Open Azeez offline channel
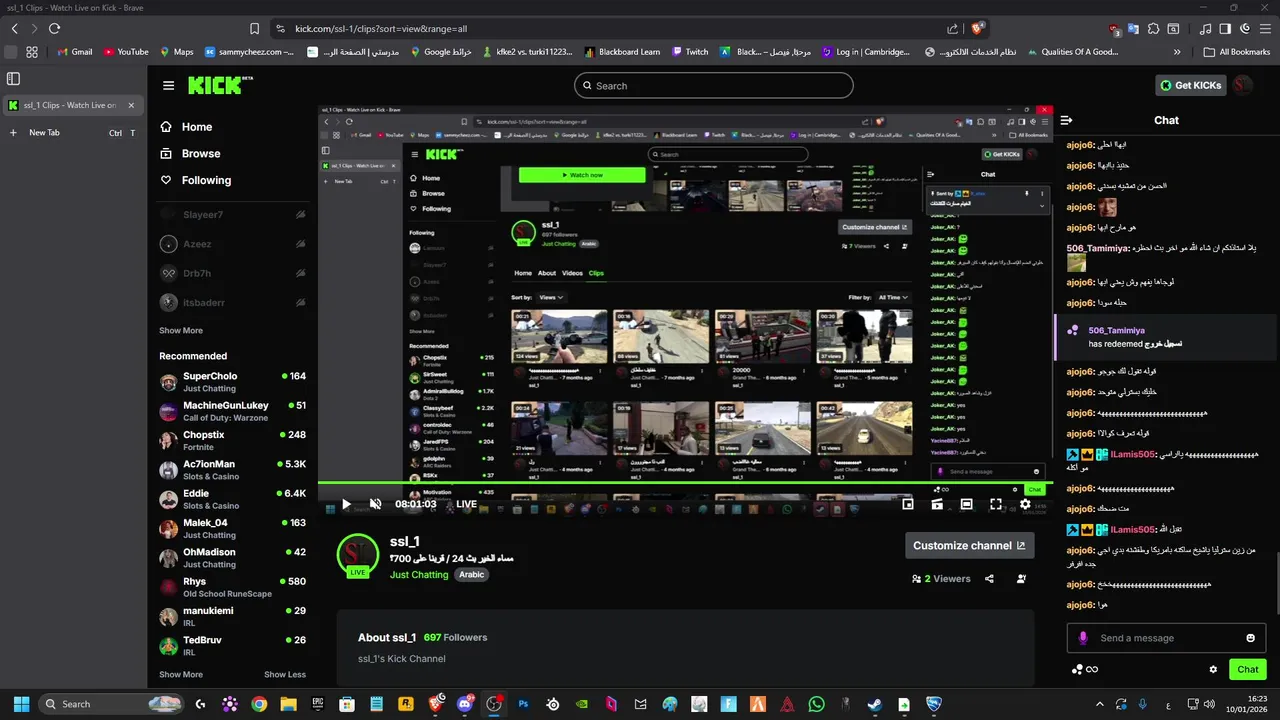Image resolution: width=1280 pixels, height=720 pixels. coord(232,244)
